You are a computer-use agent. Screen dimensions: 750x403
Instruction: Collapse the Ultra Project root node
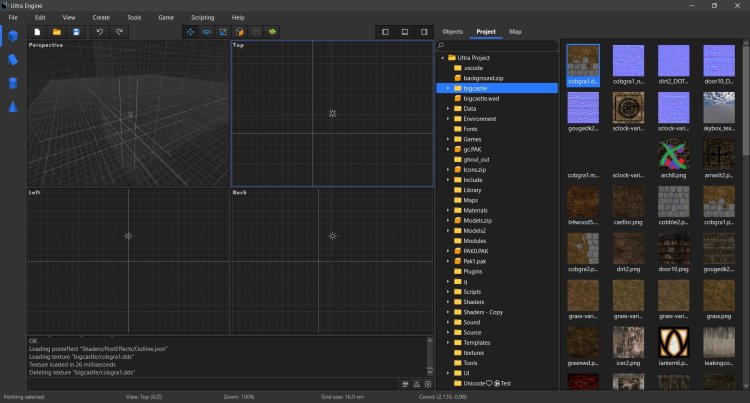(441, 58)
